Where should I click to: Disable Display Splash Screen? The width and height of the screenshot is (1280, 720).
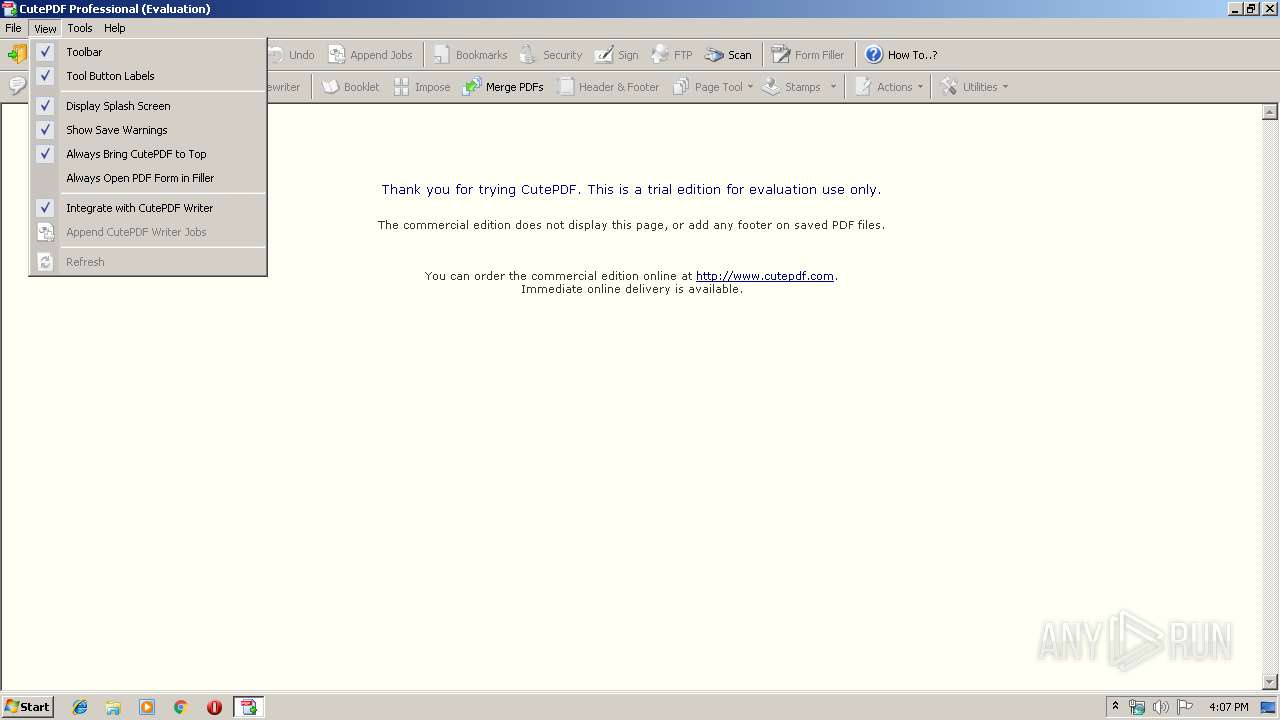click(x=148, y=106)
